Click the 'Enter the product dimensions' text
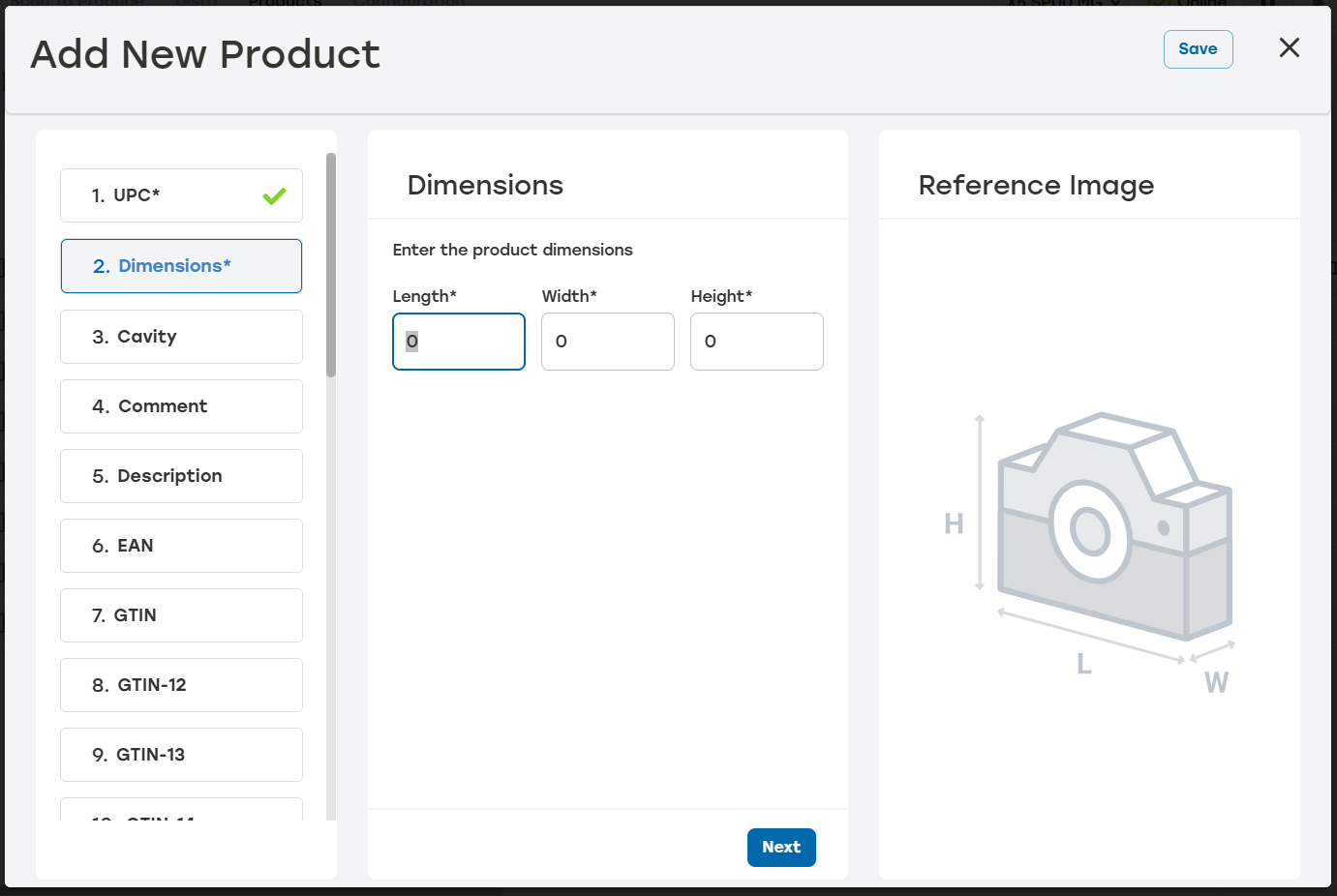 pos(512,250)
